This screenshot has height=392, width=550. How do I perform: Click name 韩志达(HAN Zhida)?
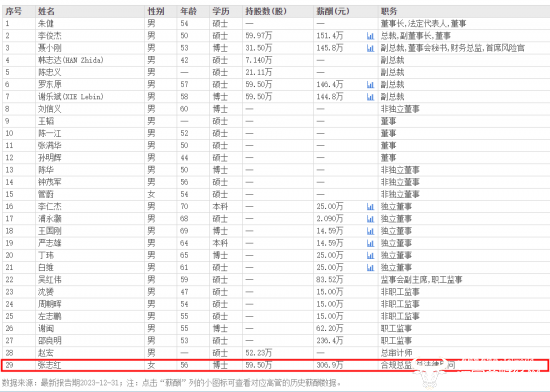coord(71,60)
